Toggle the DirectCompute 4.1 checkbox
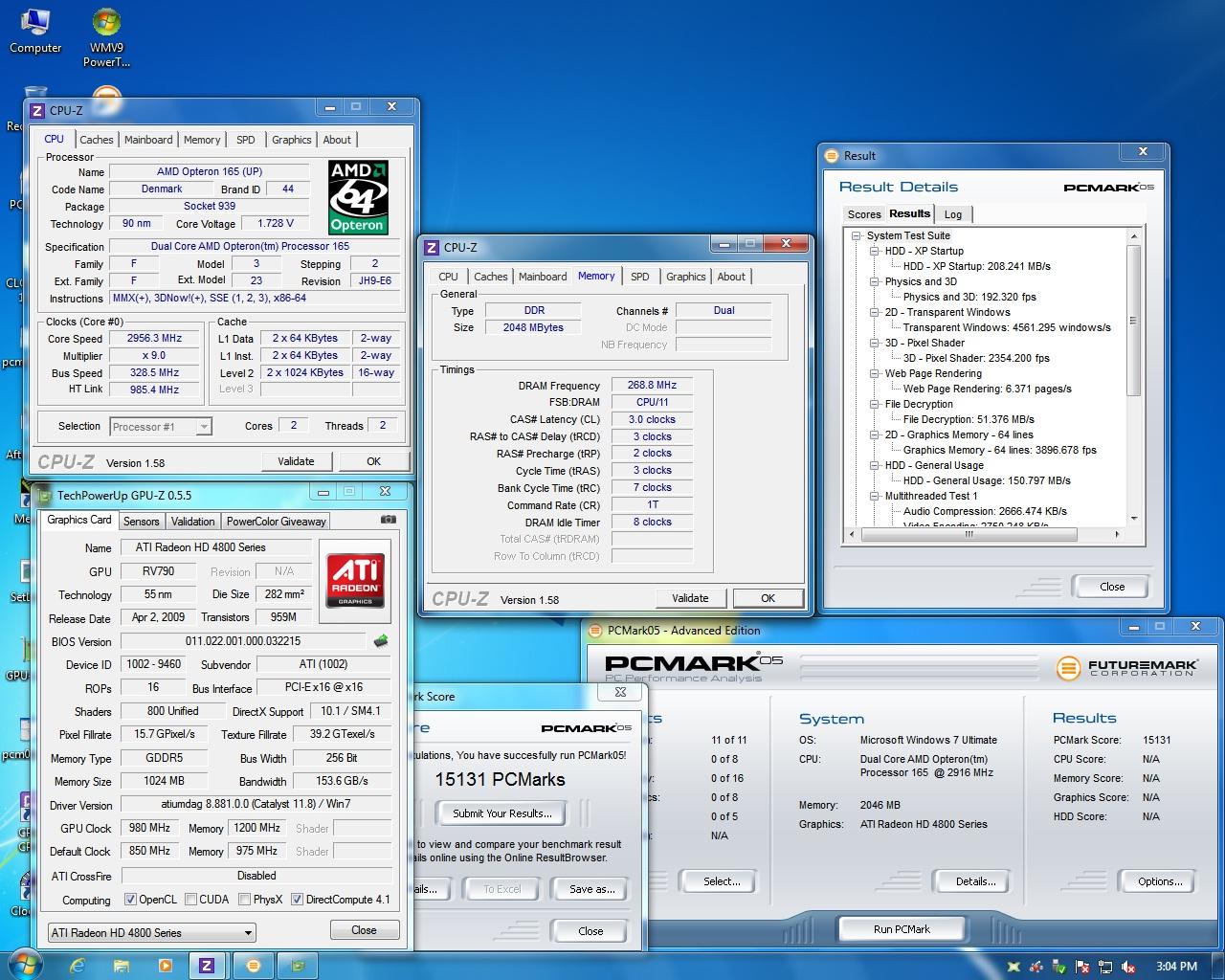 point(297,900)
